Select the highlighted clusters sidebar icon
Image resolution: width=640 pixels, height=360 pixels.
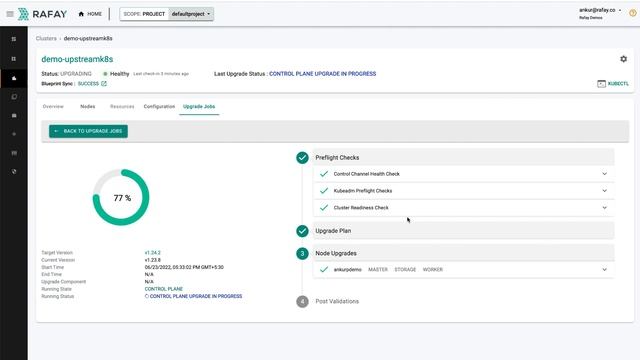point(14,78)
